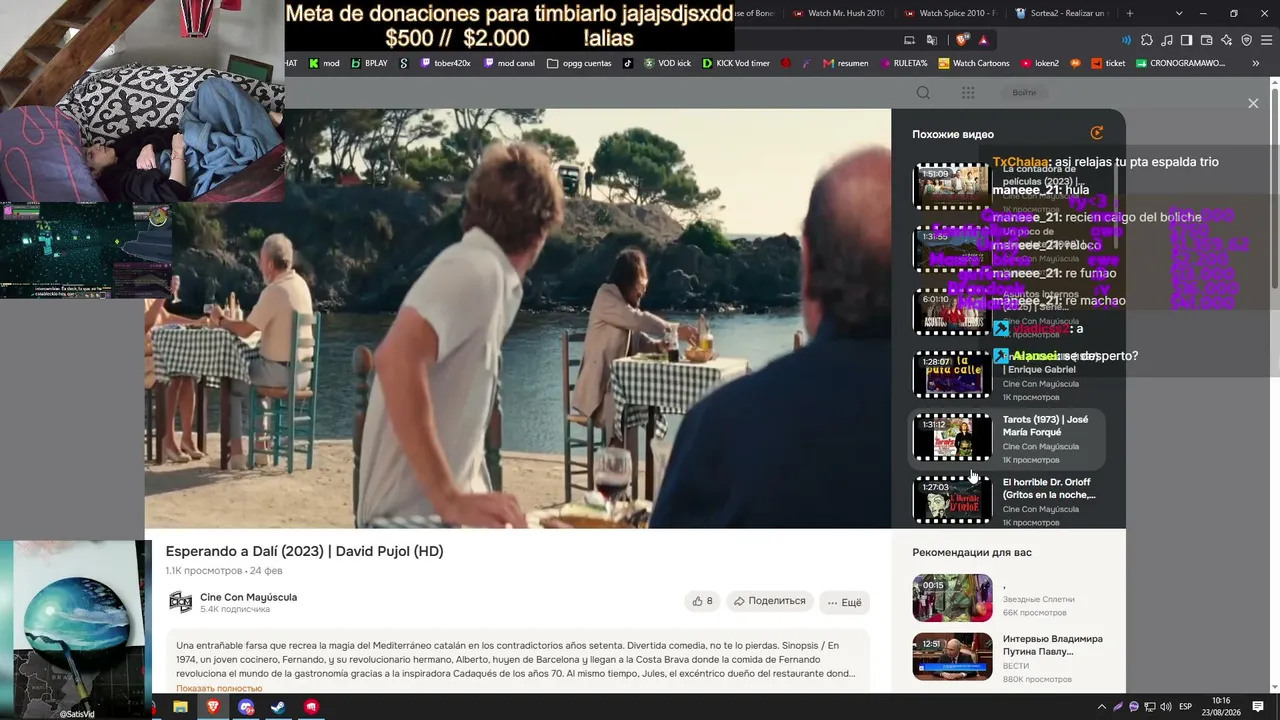Screen dimensions: 1280x720
Task: Expand the tab search dropdown arrow
Action: (1179, 13)
